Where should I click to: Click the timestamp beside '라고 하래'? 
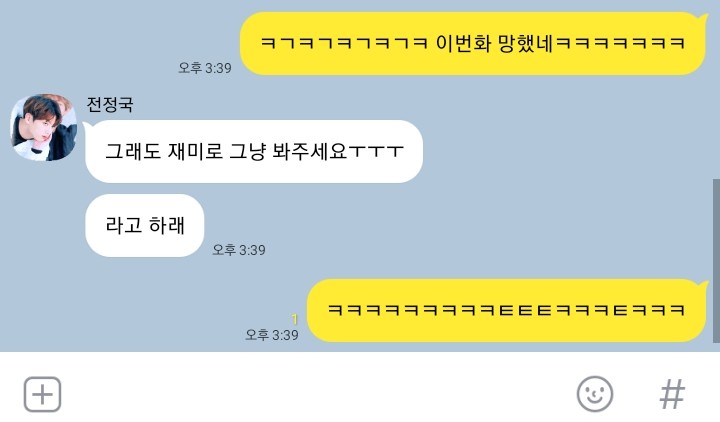tap(239, 250)
